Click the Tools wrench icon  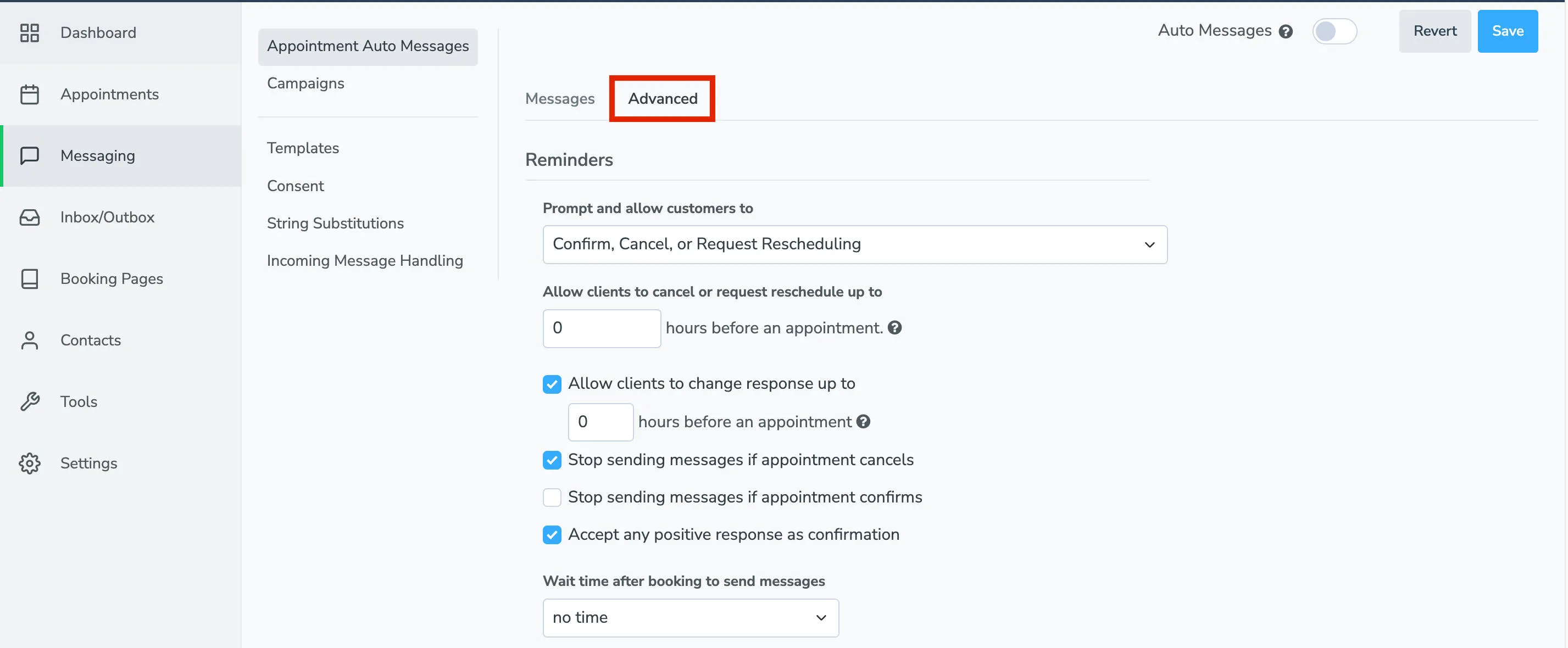tap(29, 401)
